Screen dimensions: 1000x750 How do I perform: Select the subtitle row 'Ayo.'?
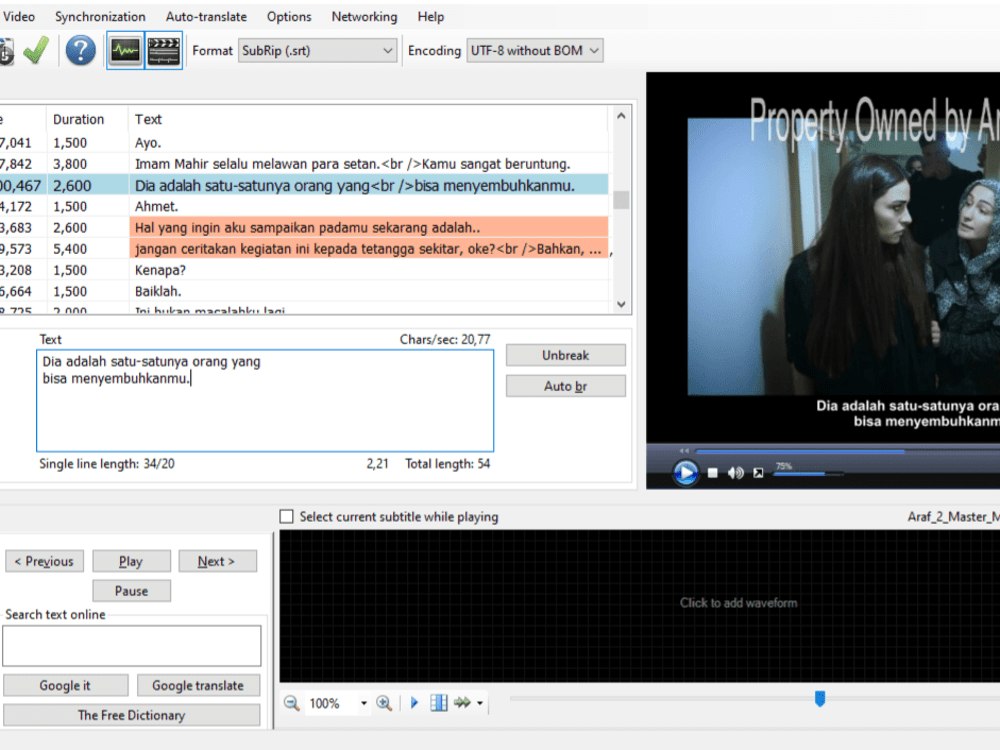coord(304,143)
